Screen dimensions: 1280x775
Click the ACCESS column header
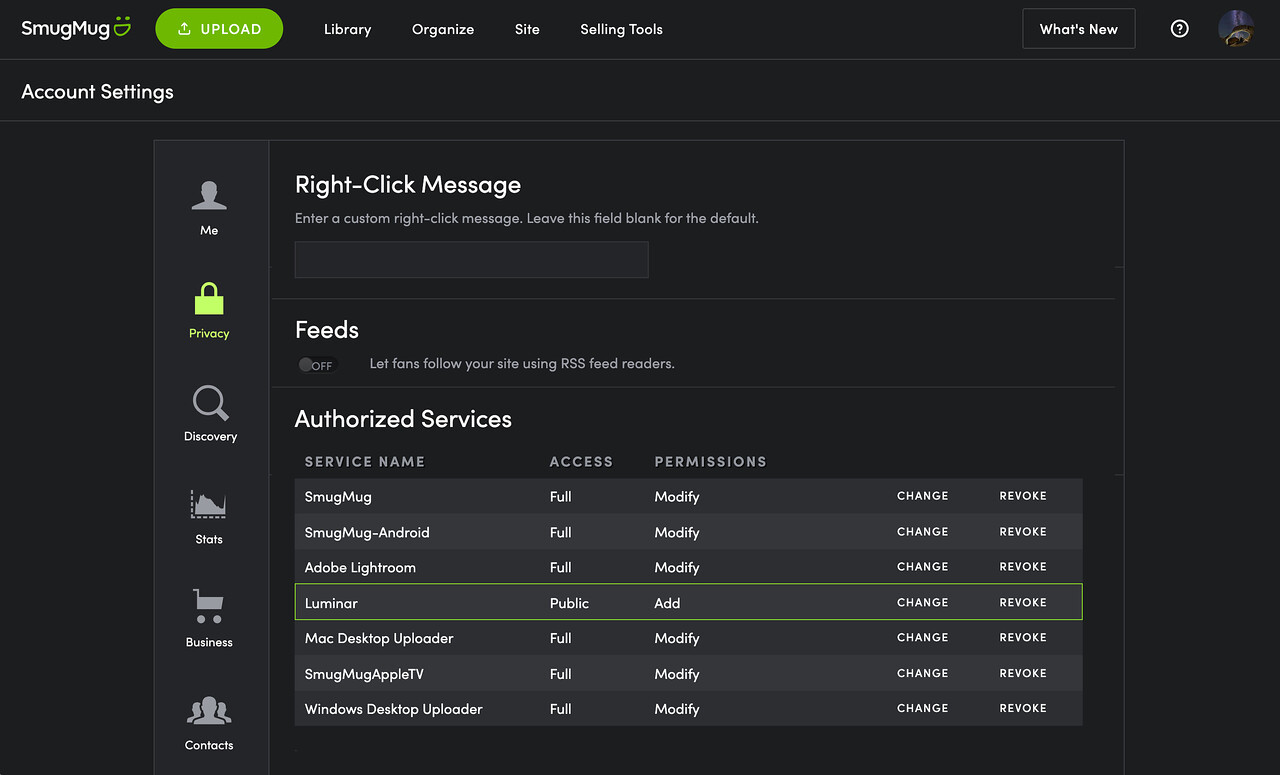coord(581,462)
